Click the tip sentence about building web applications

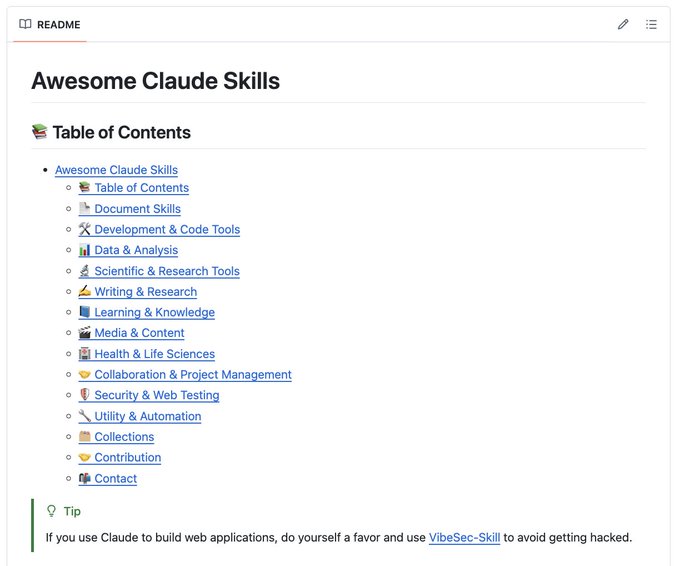[x=339, y=538]
